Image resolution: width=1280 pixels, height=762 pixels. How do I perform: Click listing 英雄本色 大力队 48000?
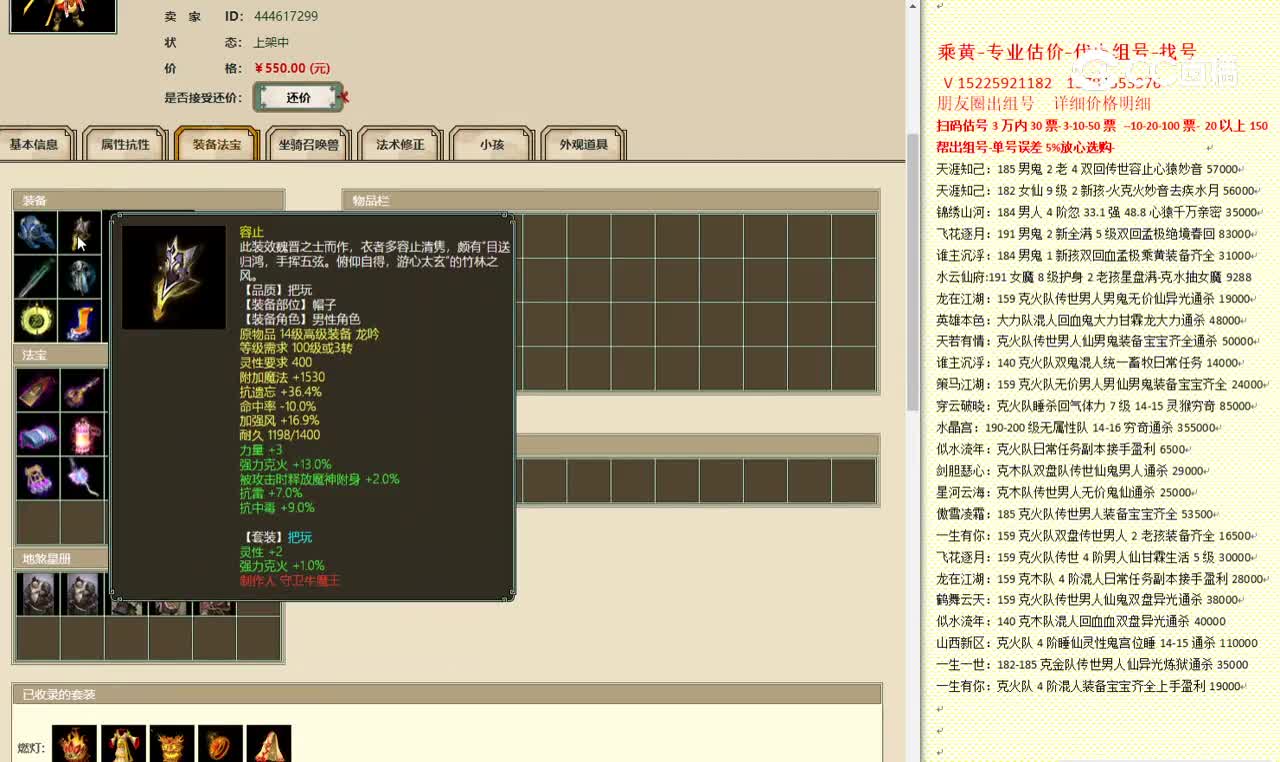[x=1092, y=320]
